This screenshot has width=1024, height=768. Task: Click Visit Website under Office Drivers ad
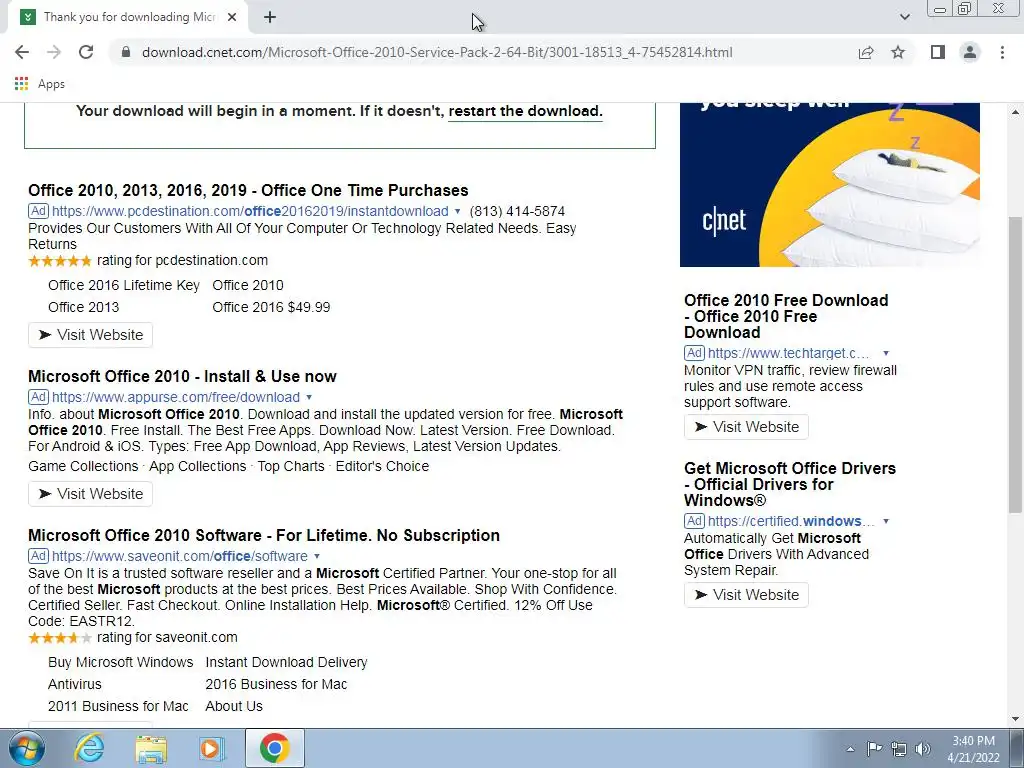[x=746, y=595]
